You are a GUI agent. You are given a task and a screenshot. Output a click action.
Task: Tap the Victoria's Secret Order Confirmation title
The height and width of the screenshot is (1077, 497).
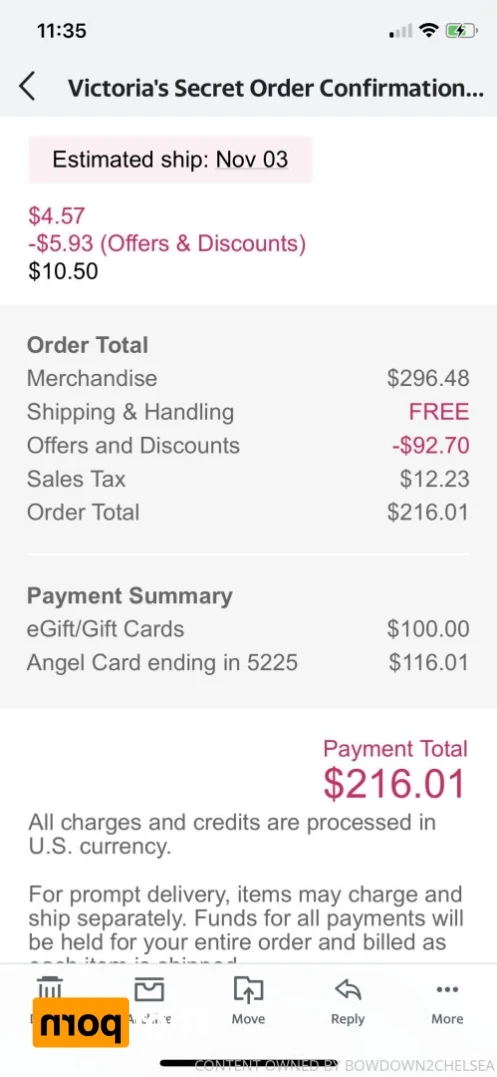tap(275, 88)
